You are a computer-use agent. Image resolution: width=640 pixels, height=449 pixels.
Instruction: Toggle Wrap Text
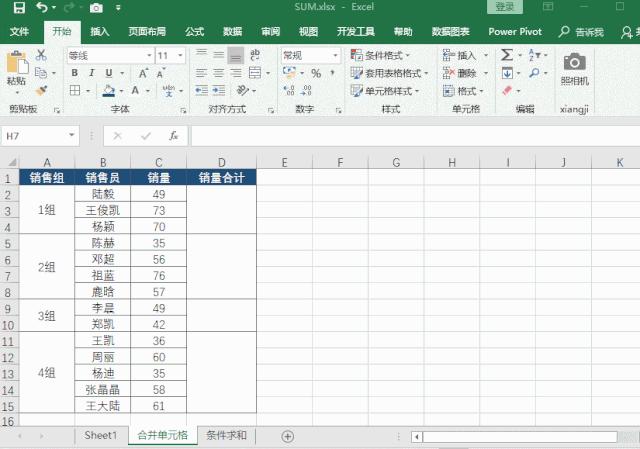(255, 55)
